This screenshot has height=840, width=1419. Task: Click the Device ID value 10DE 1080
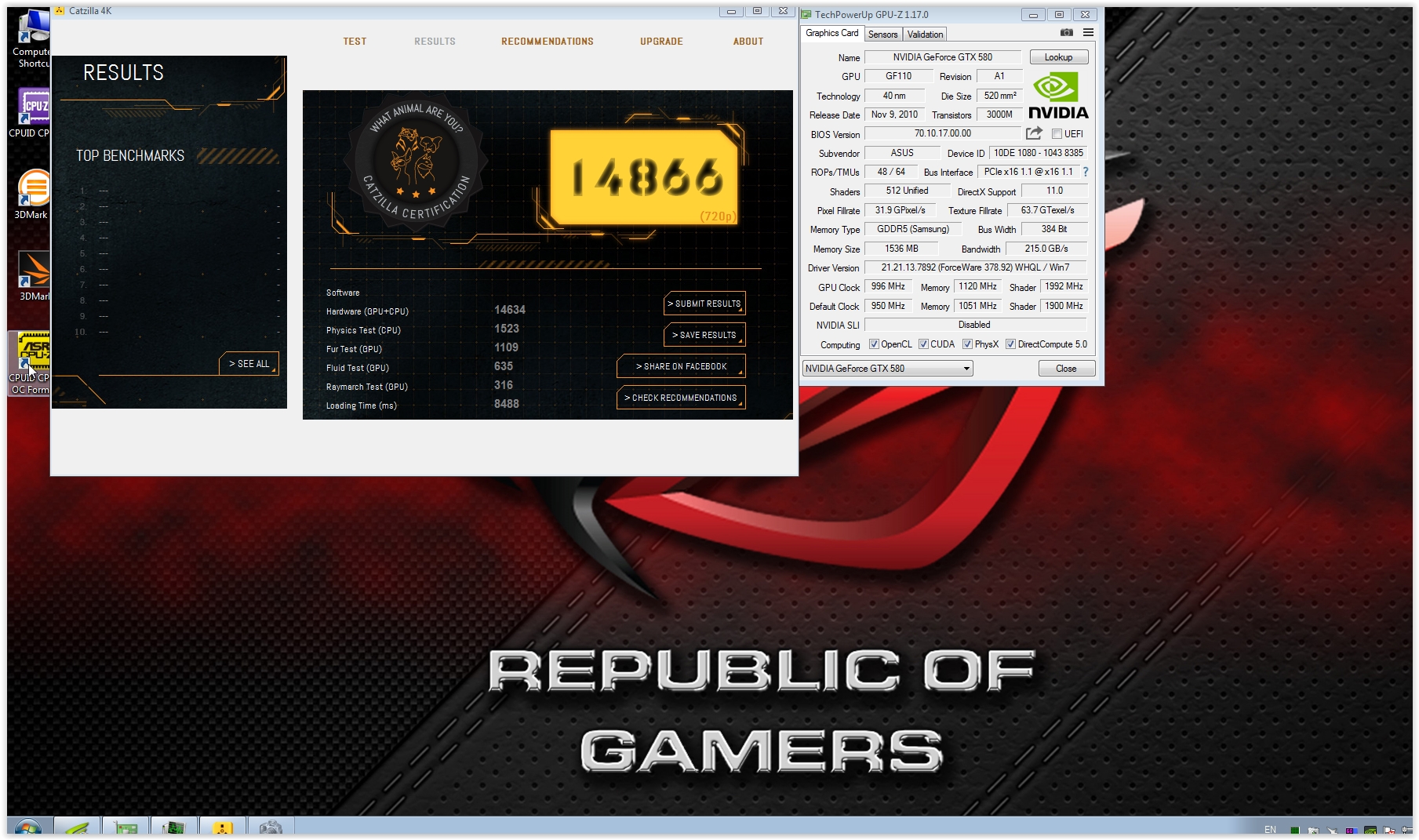click(1038, 153)
